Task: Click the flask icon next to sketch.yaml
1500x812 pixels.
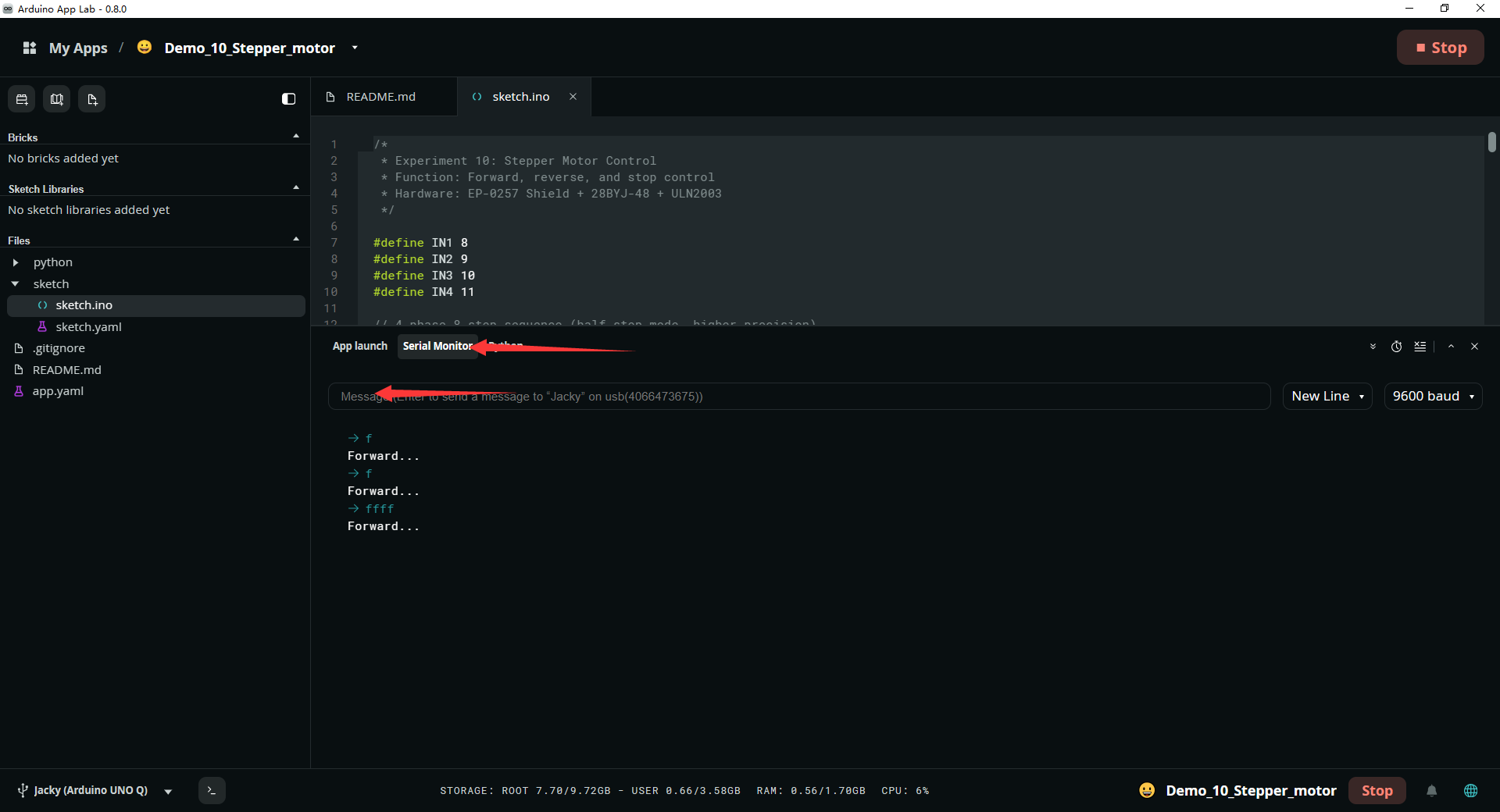Action: point(42,327)
